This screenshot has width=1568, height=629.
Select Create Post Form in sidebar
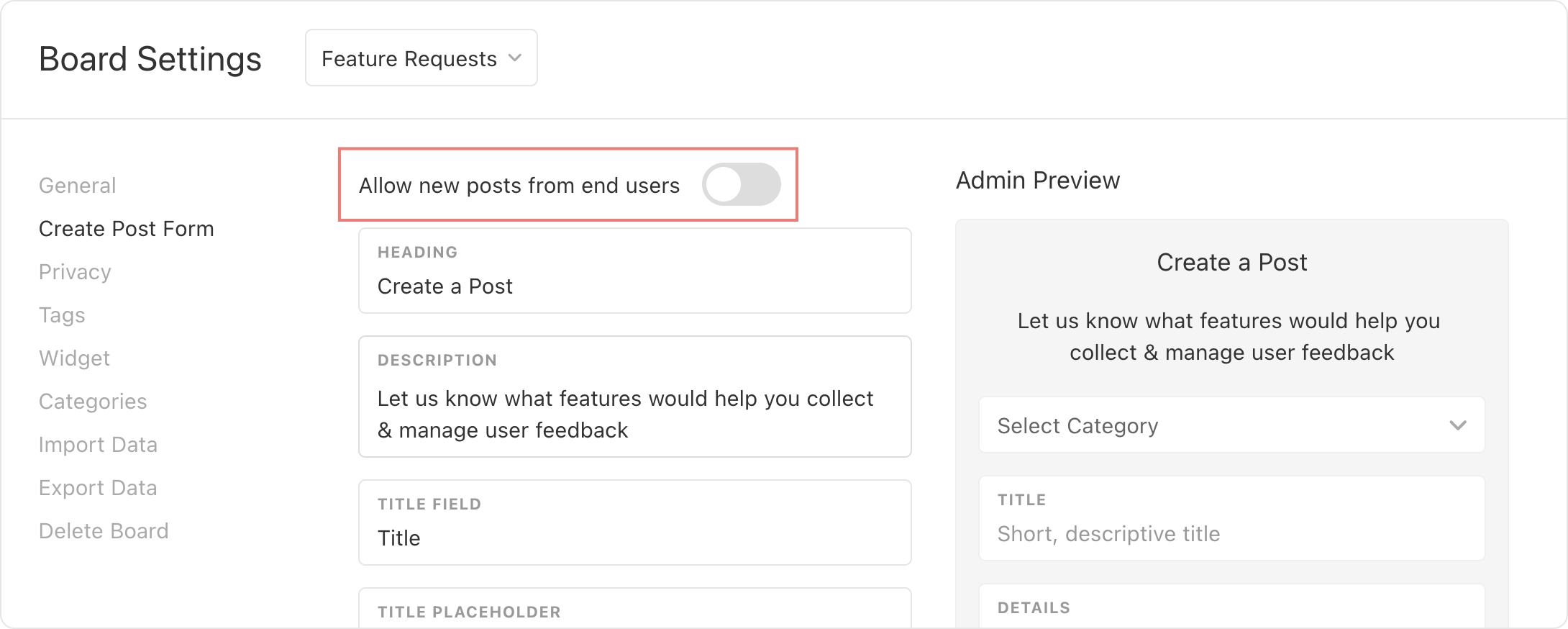[127, 229]
